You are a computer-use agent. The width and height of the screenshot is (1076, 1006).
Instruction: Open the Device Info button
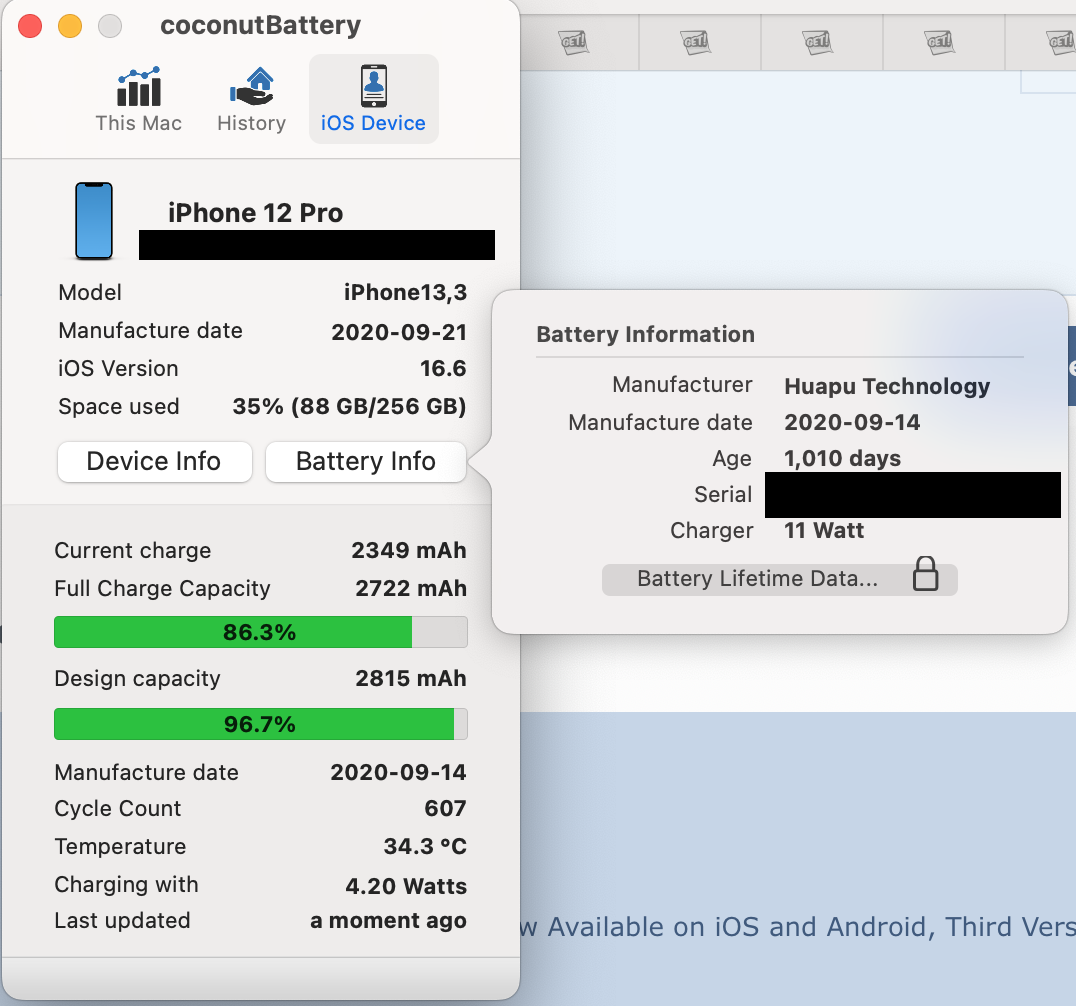(154, 462)
